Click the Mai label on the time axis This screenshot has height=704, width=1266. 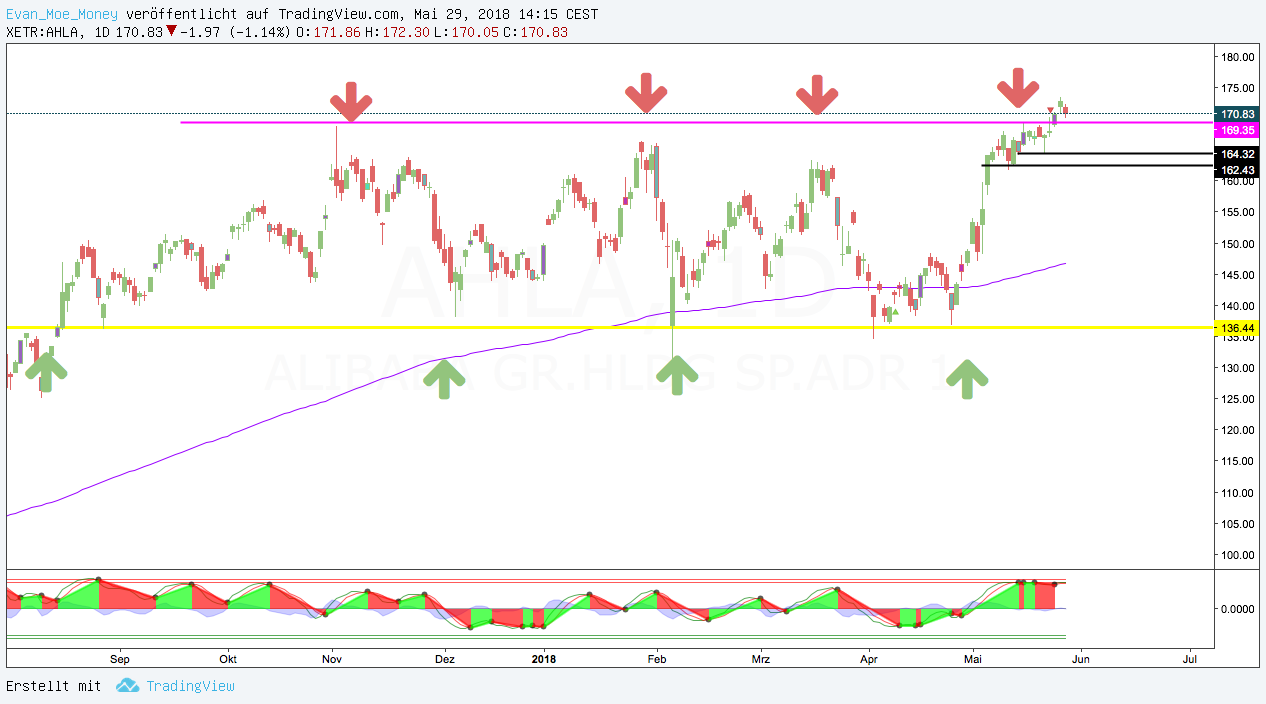[972, 658]
